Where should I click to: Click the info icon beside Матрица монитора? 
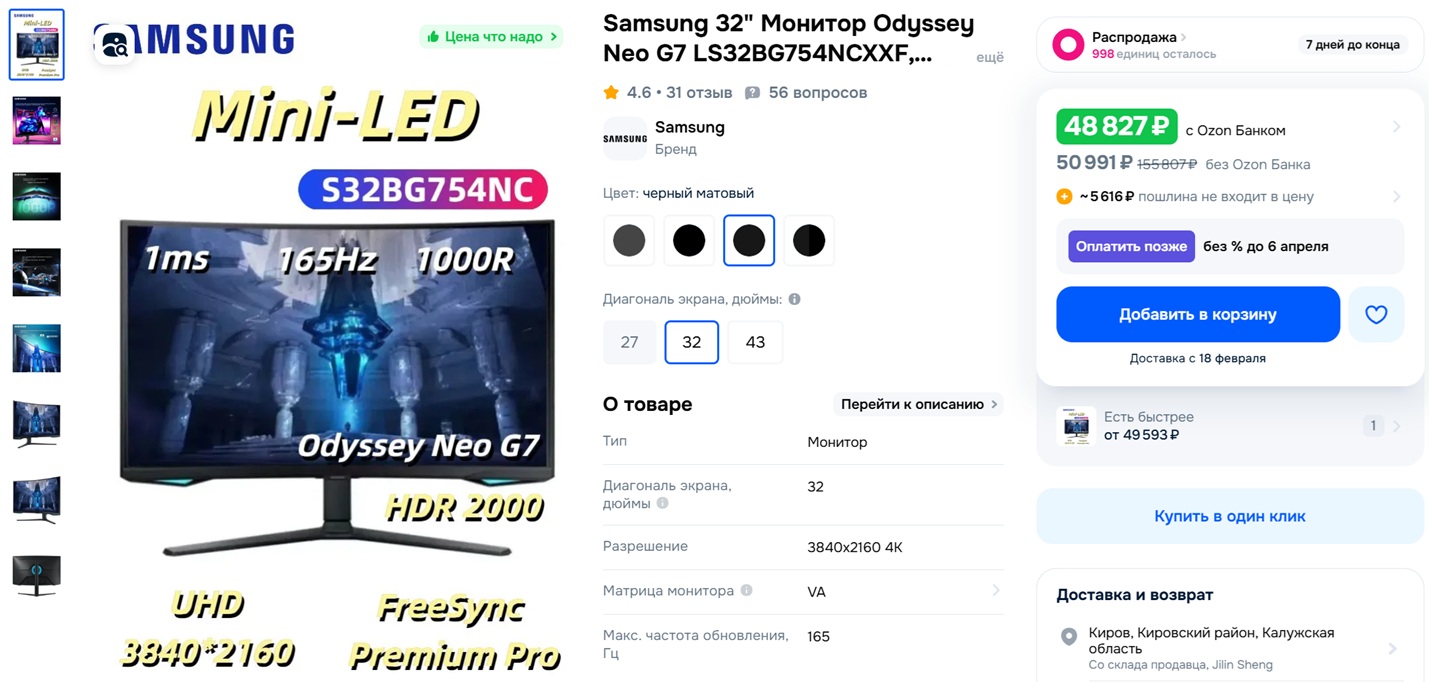(x=746, y=591)
